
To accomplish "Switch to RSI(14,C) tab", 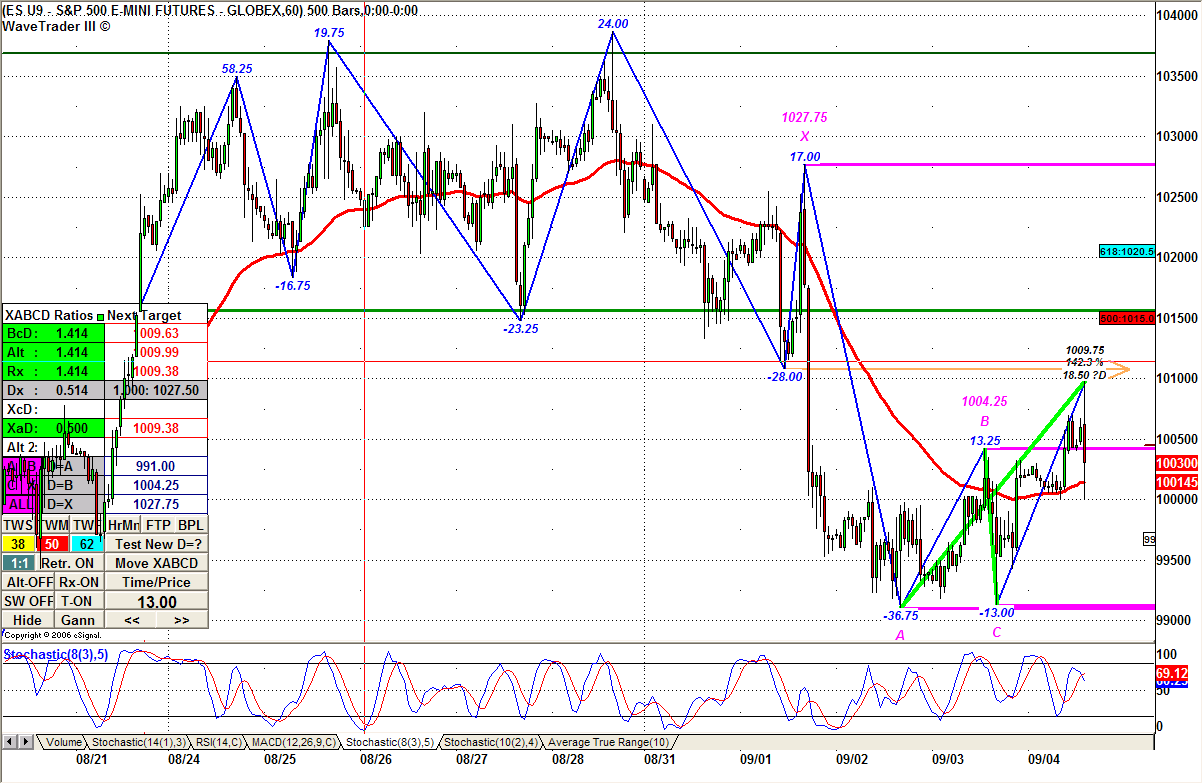I will (x=217, y=743).
